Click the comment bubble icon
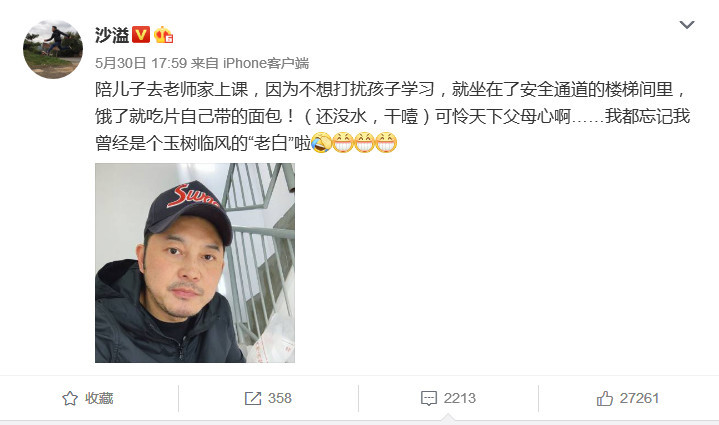 (429, 398)
